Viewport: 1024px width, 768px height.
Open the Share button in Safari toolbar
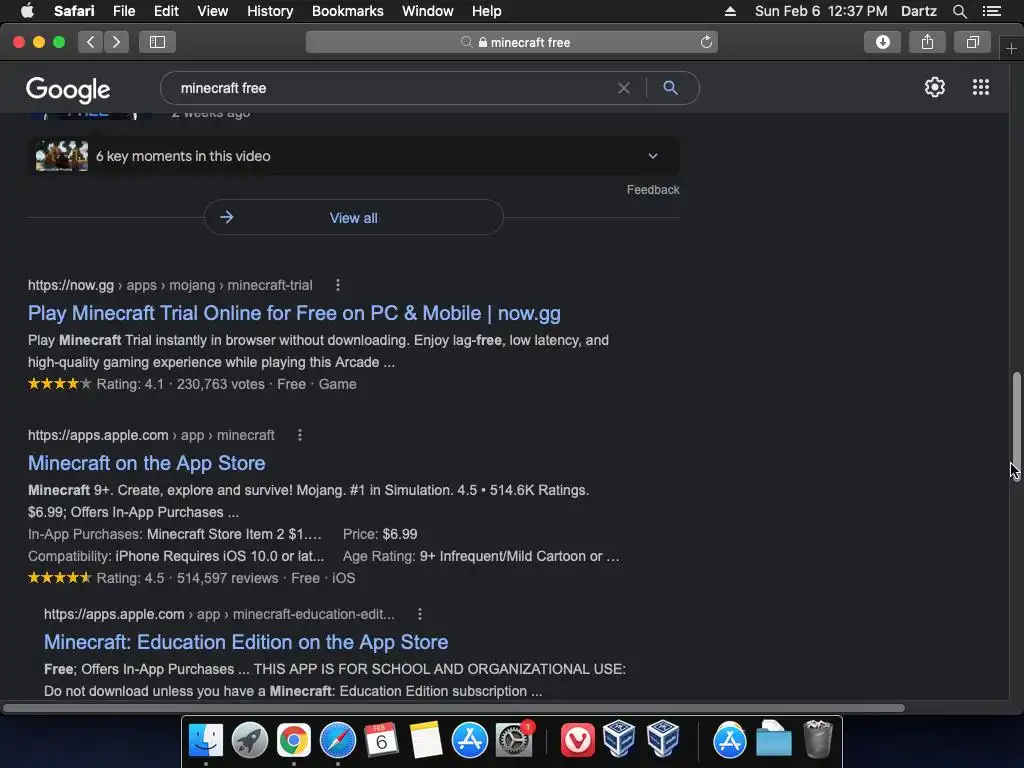click(927, 42)
